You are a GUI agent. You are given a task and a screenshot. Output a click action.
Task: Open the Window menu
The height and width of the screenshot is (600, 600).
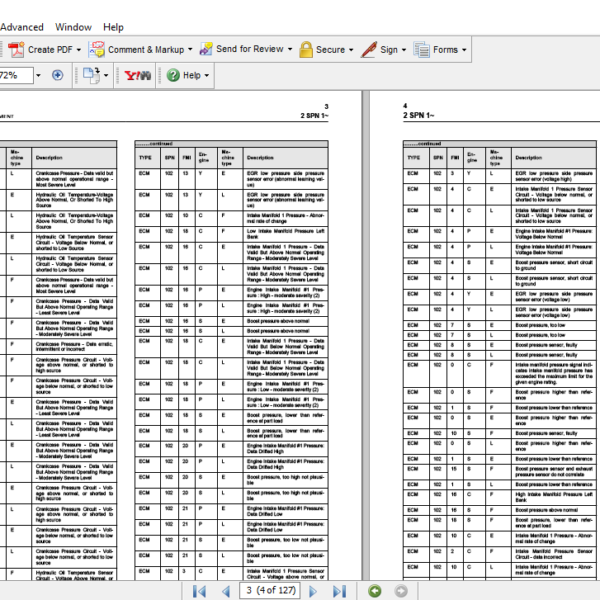73,27
